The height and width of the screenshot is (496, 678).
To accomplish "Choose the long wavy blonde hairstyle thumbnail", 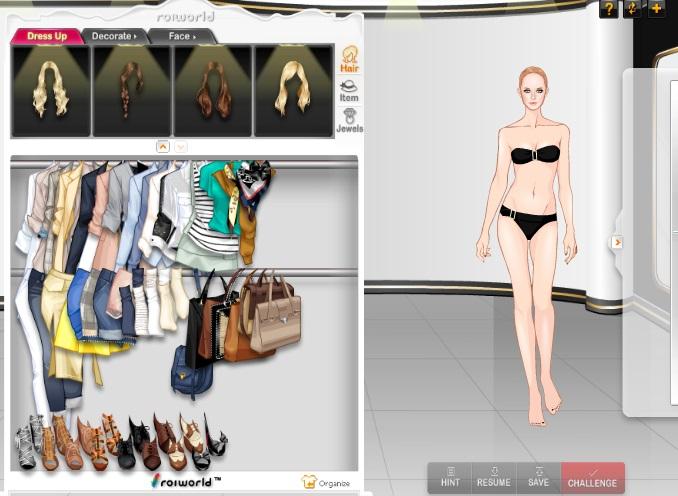I will tap(51, 91).
